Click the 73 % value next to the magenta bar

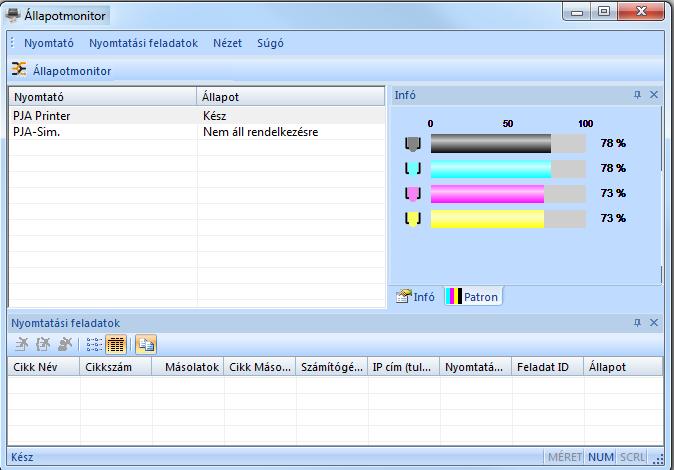point(613,193)
